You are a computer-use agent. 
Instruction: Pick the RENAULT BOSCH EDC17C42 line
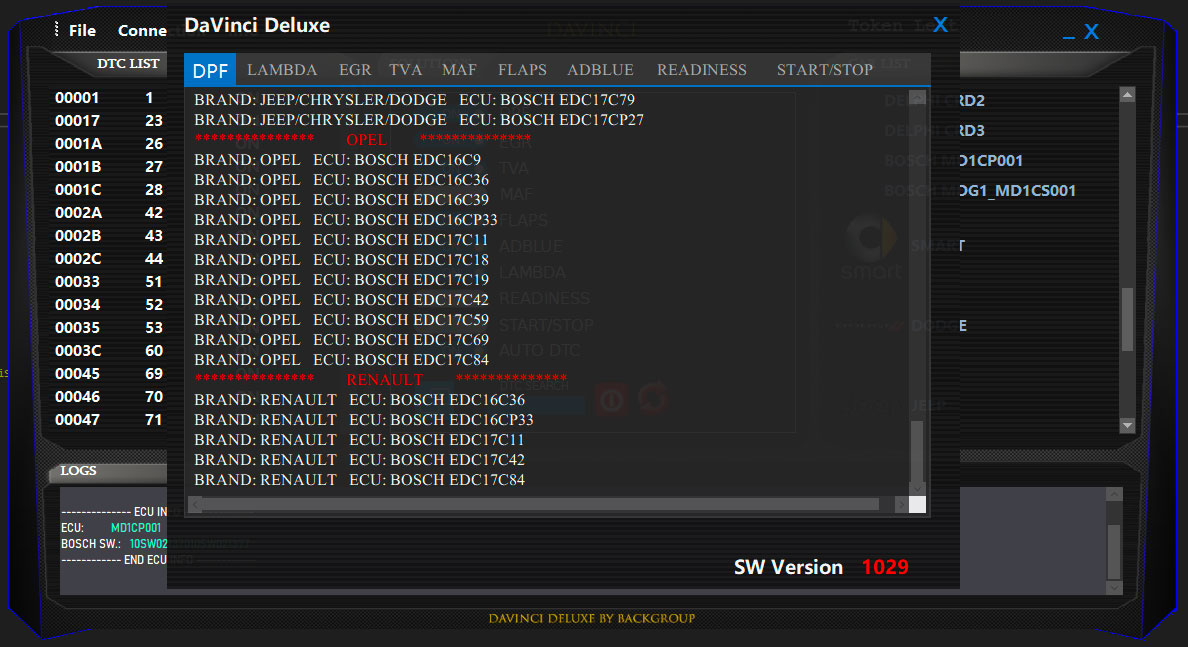[360, 460]
